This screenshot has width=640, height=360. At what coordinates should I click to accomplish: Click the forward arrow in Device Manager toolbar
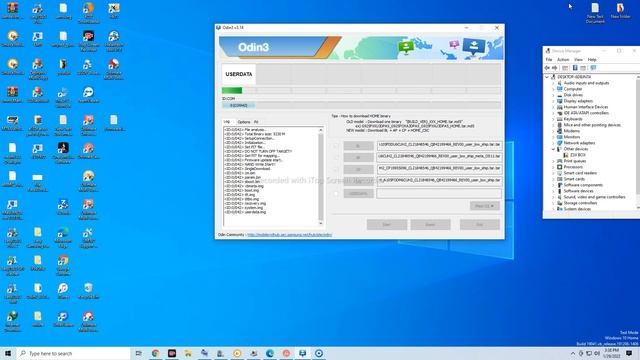point(555,68)
